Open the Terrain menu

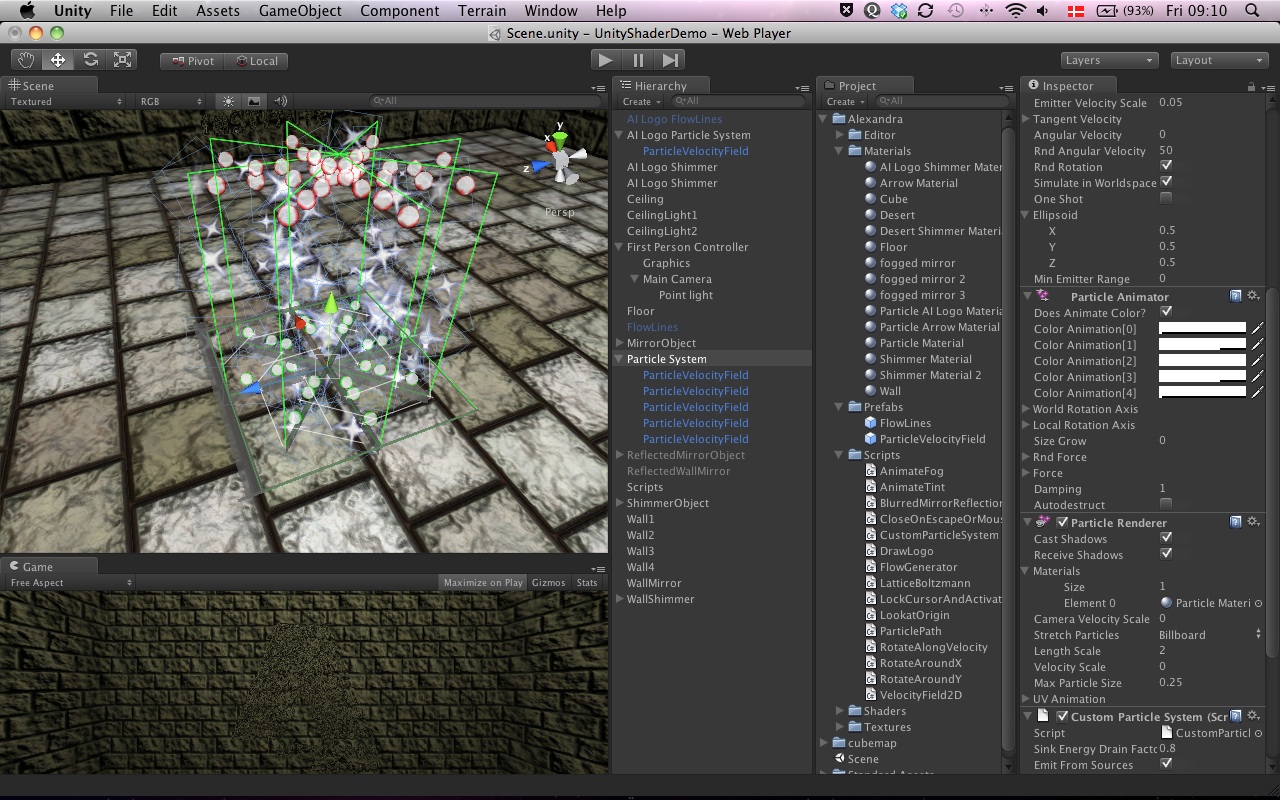click(x=482, y=11)
